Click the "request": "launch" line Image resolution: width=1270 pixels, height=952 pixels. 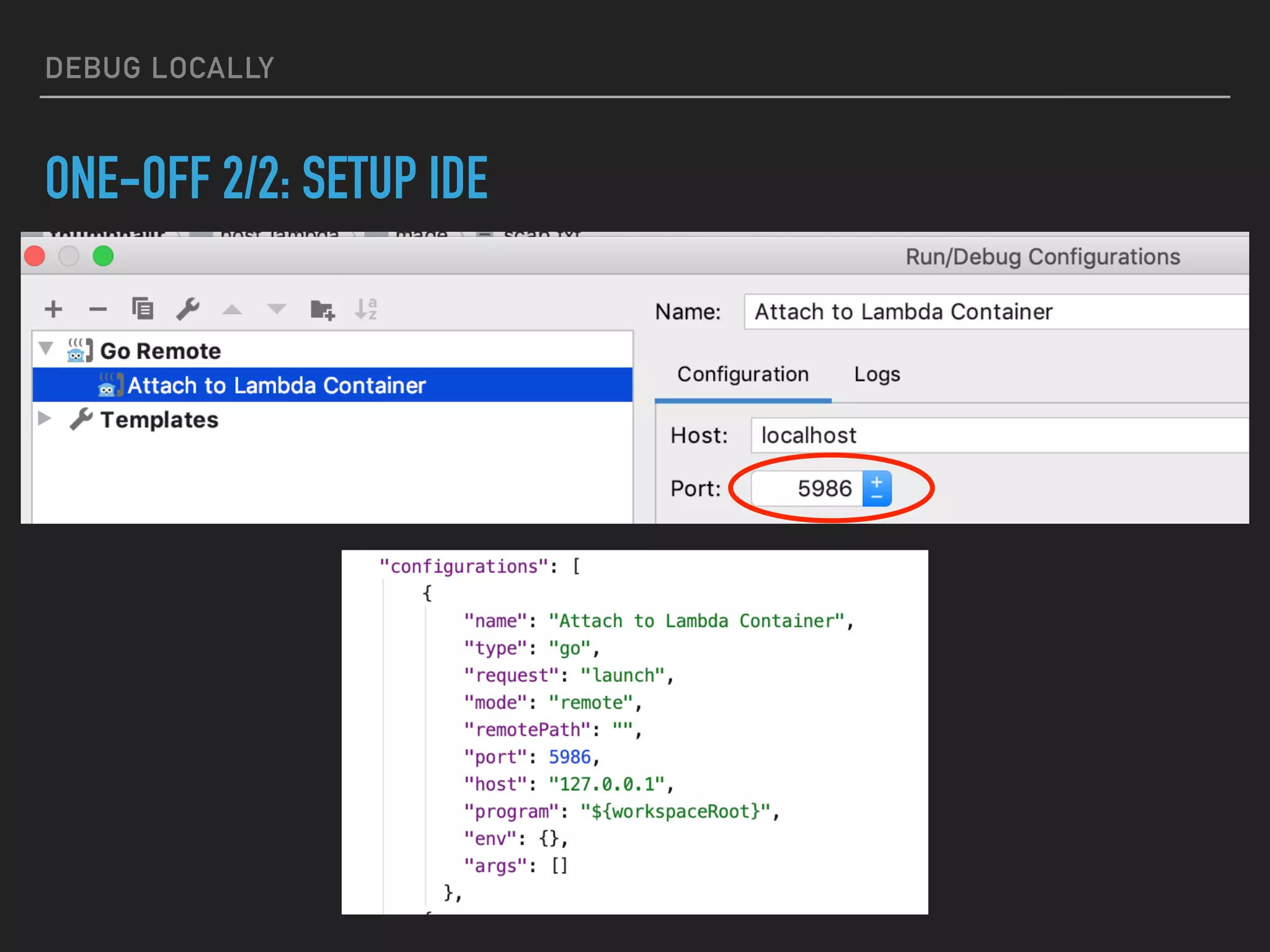[569, 676]
